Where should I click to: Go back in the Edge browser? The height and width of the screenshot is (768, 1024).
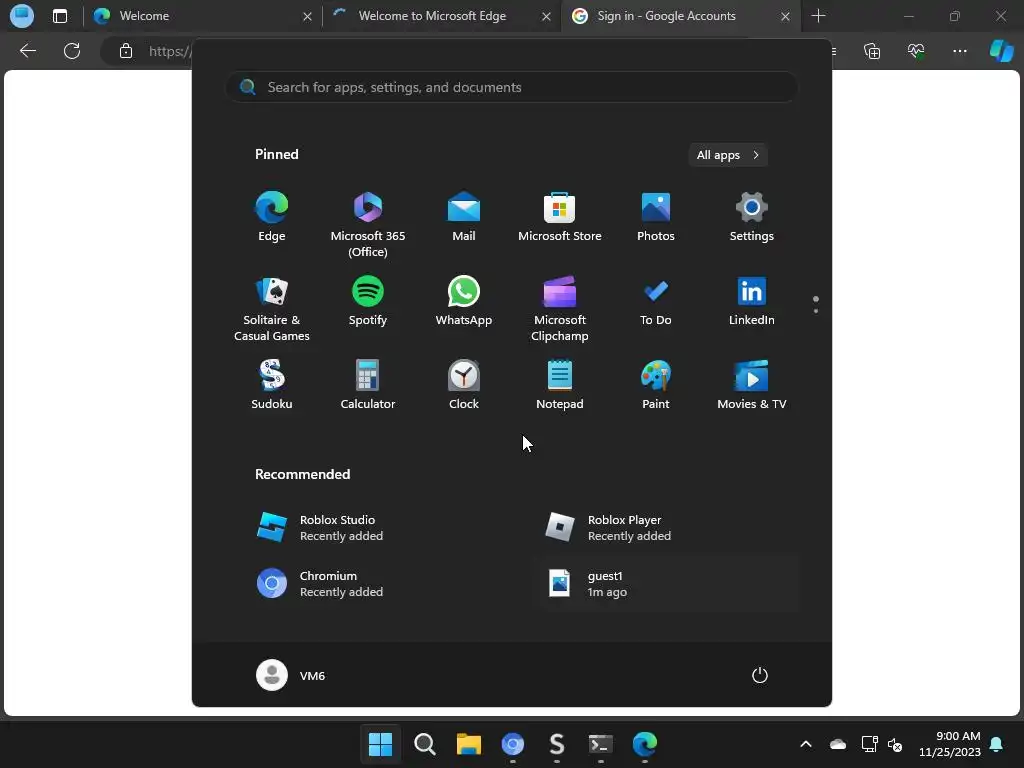click(x=28, y=51)
